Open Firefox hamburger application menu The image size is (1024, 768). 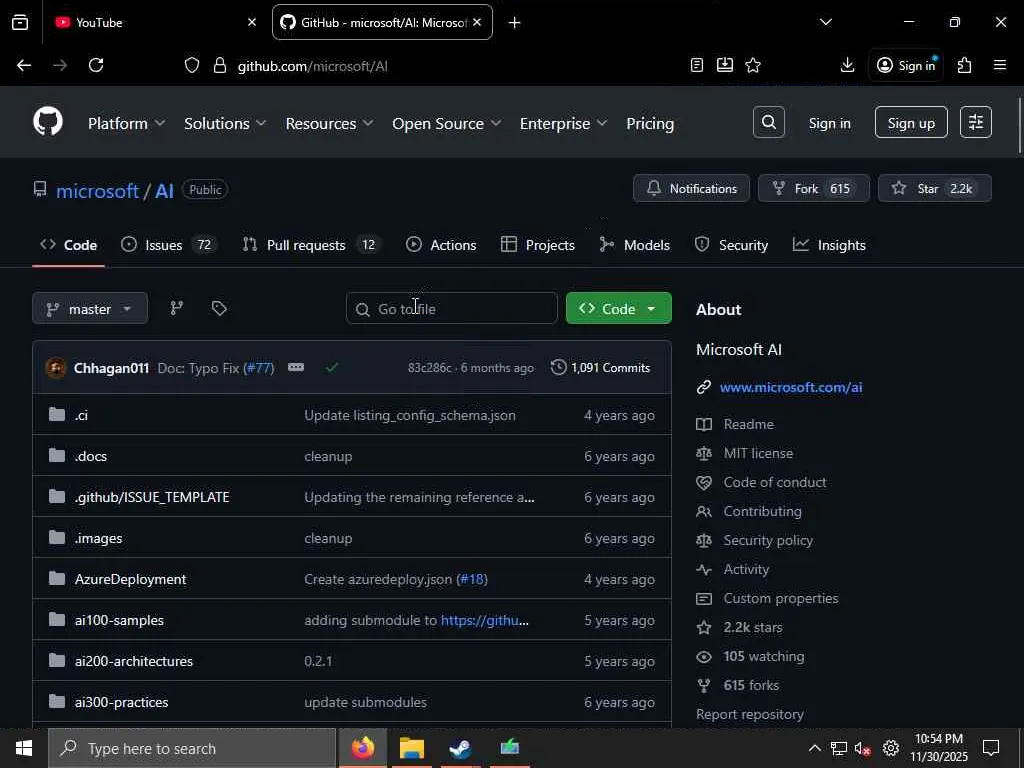1000,65
